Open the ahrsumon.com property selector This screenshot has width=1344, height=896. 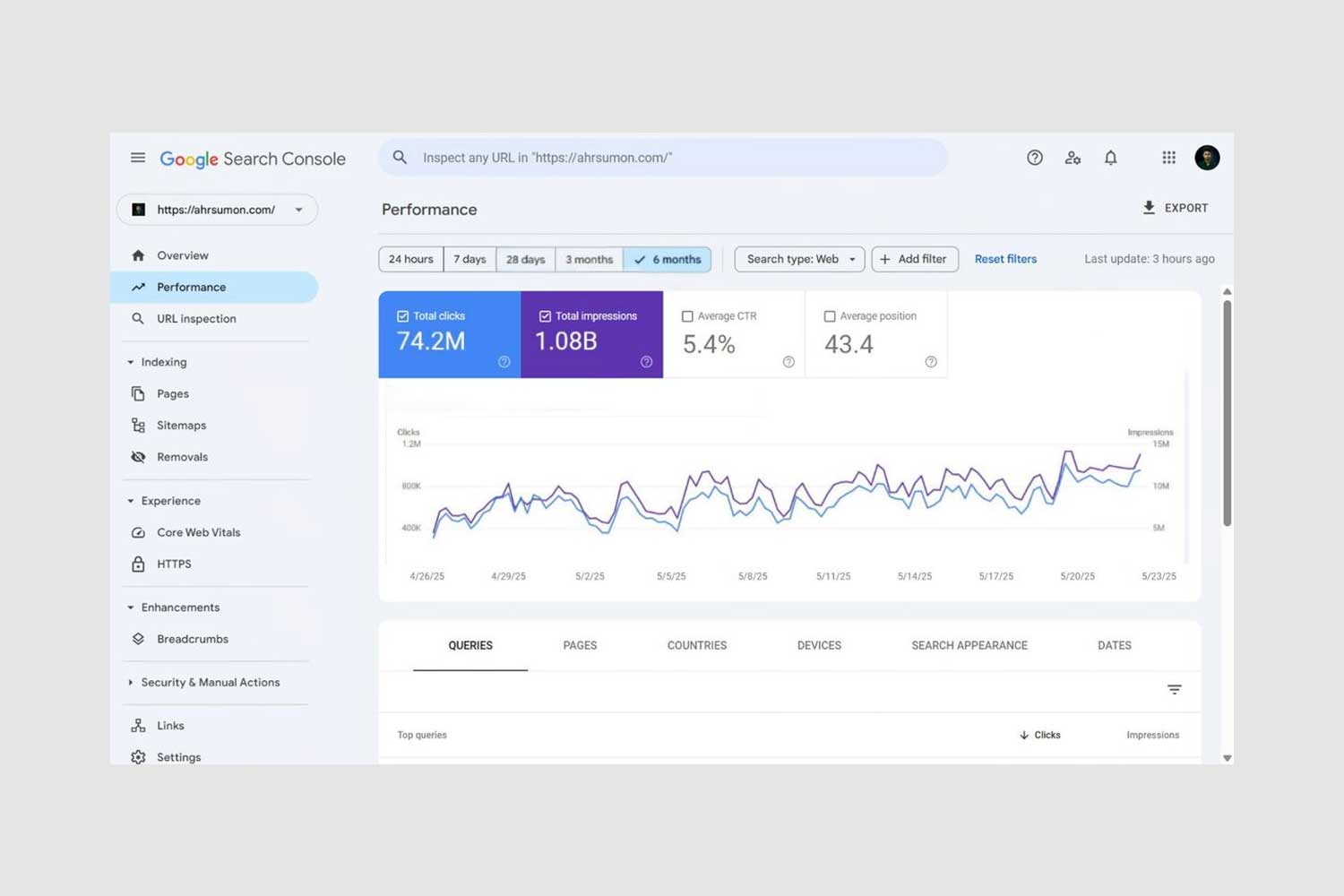click(x=218, y=210)
